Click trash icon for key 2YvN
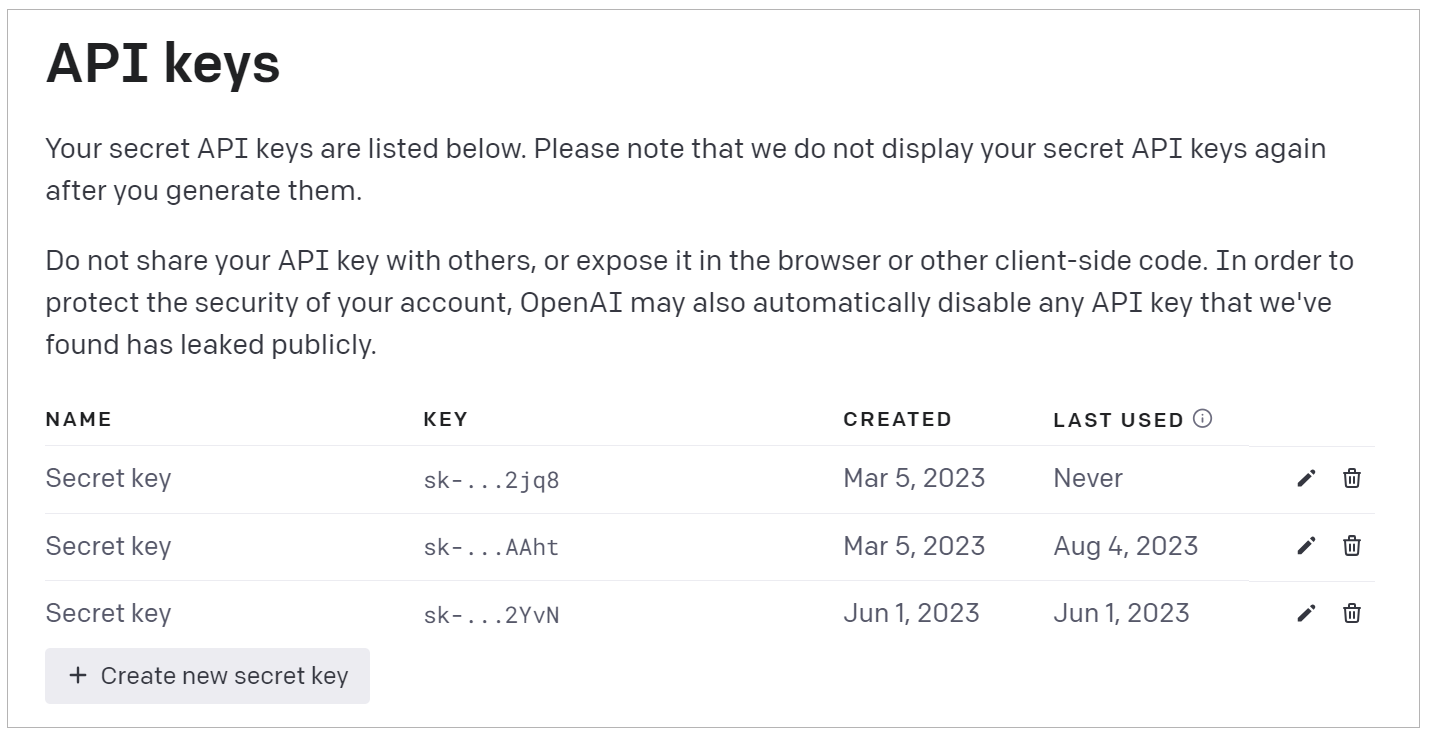 [x=1351, y=613]
